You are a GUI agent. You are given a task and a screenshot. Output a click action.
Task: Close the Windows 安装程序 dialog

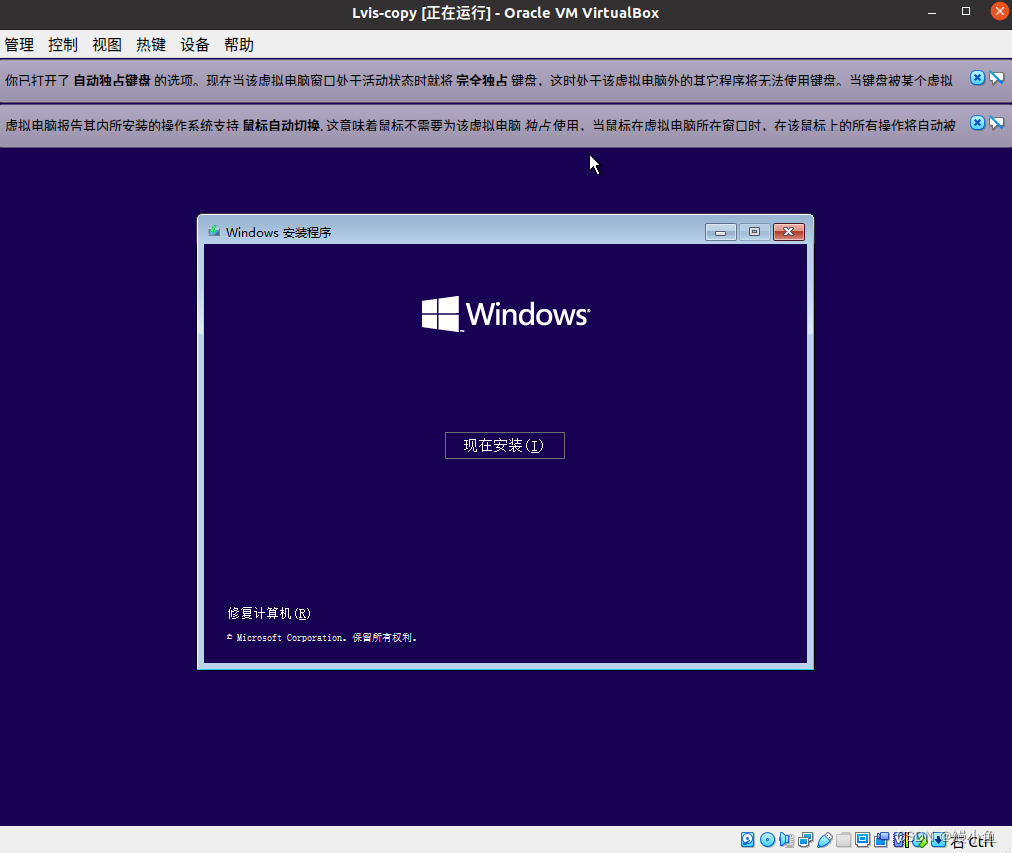click(789, 232)
